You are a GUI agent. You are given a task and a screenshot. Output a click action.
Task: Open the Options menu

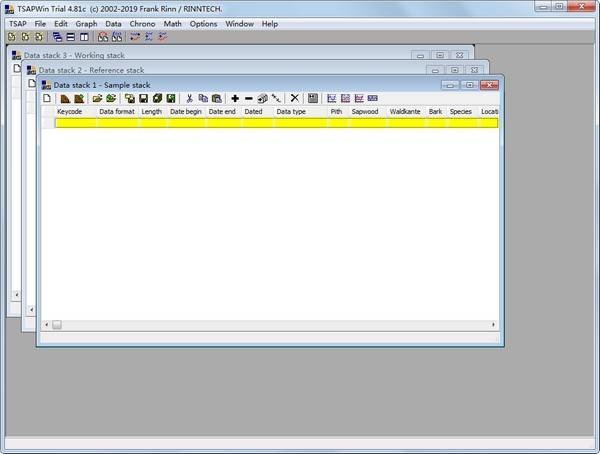(203, 23)
